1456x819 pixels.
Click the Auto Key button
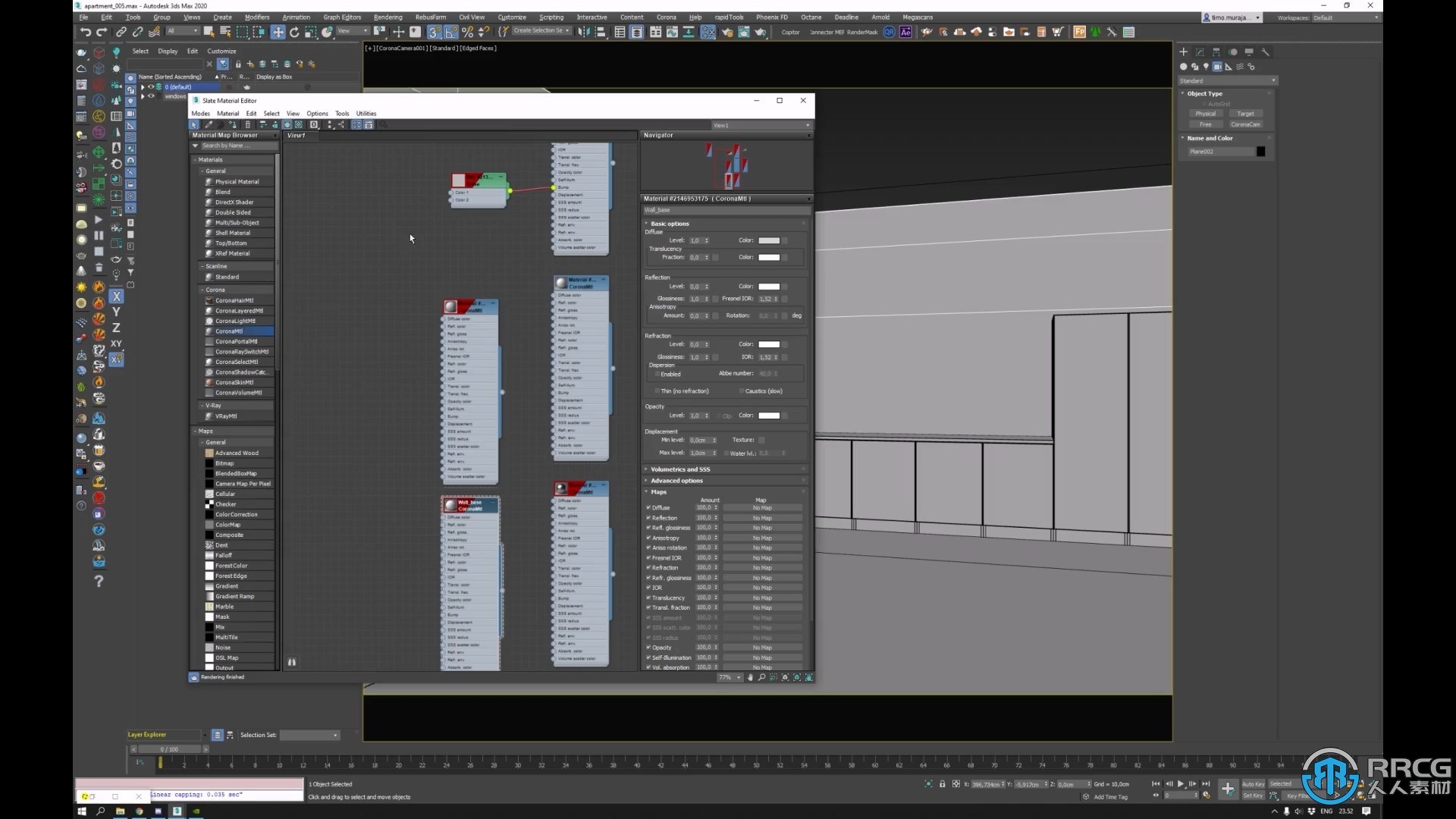[1253, 784]
